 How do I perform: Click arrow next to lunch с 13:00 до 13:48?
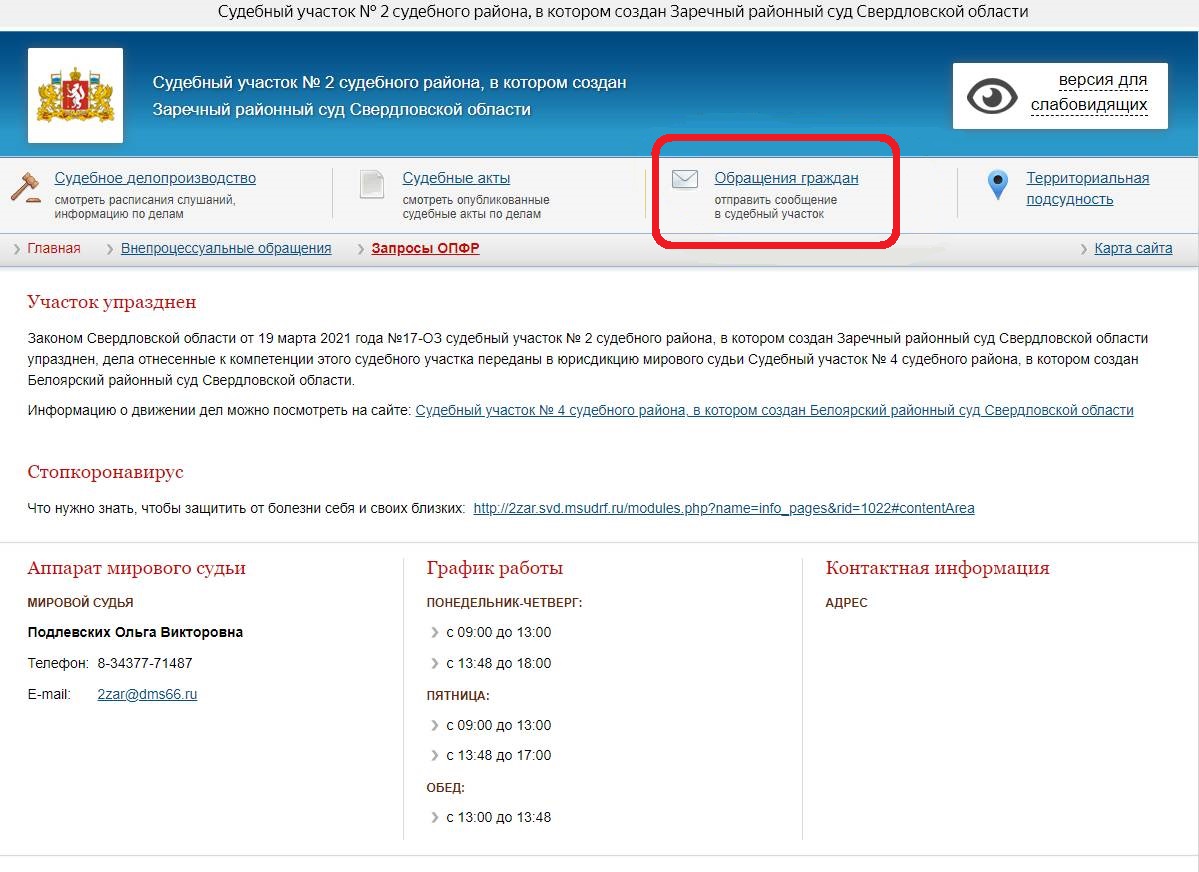pos(434,817)
